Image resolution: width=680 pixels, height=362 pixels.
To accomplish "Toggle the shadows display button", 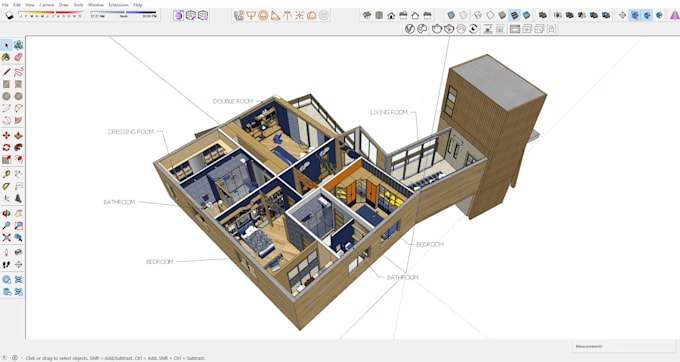I will pyautogui.click(x=9, y=16).
